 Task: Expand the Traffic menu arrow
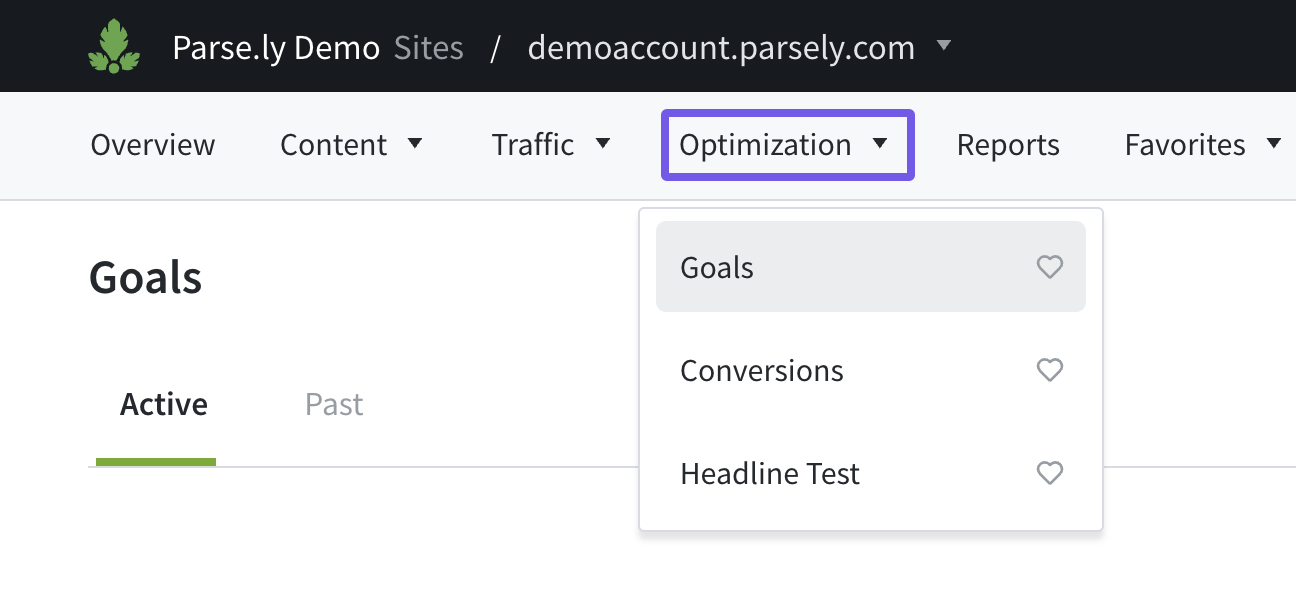point(603,144)
